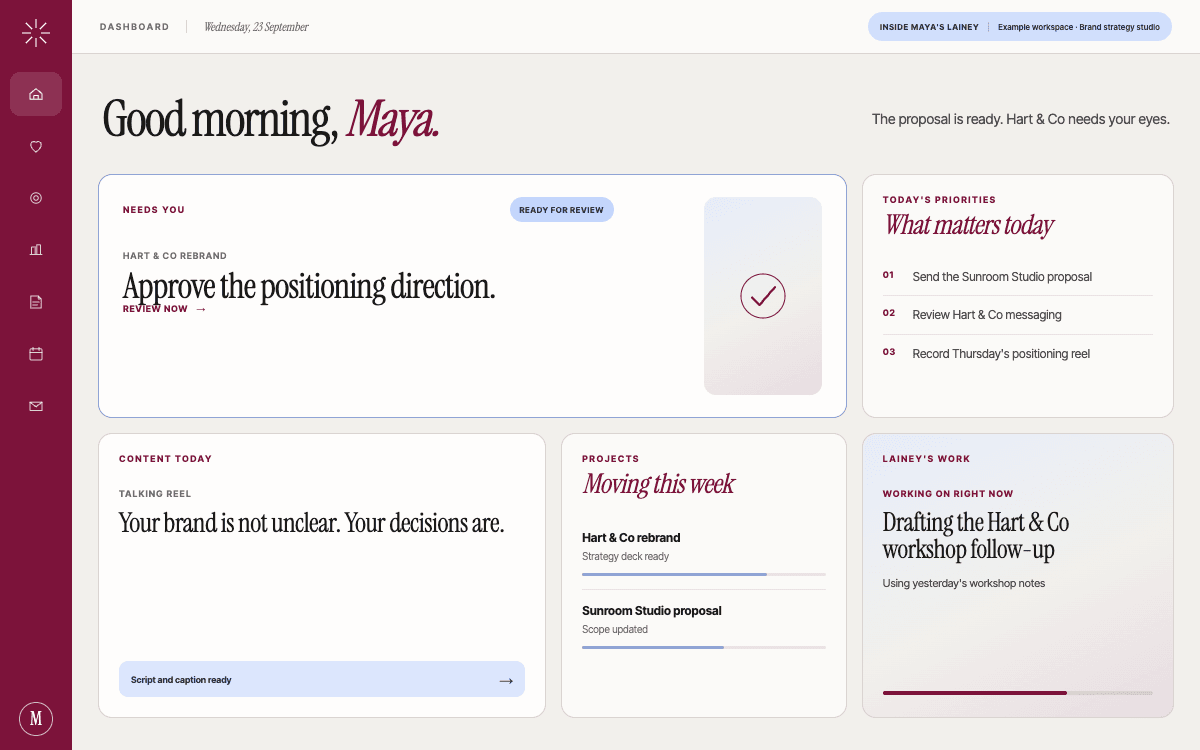Click the starburst logo in sidebar

click(x=36, y=33)
